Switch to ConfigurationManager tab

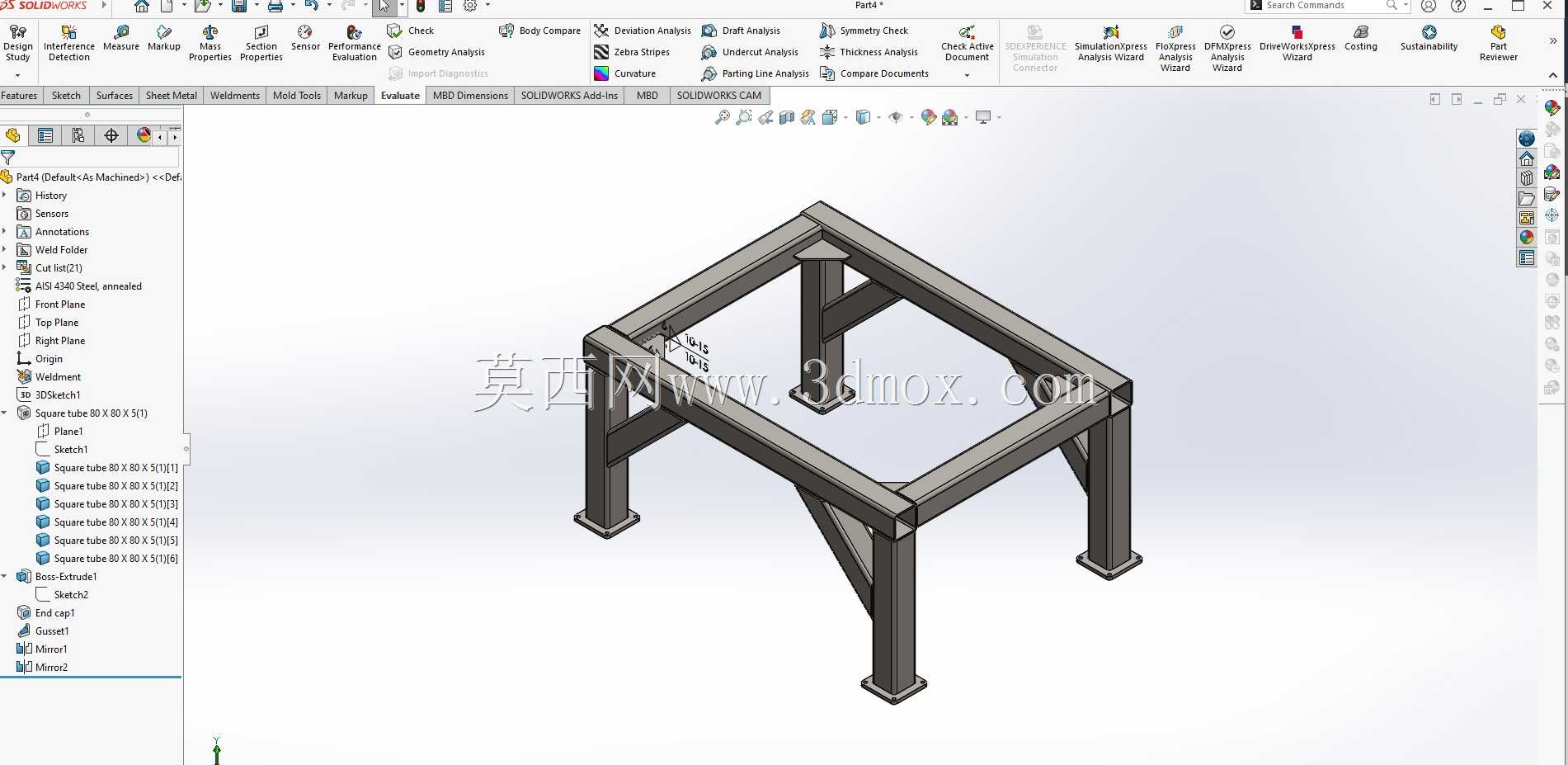[x=78, y=135]
